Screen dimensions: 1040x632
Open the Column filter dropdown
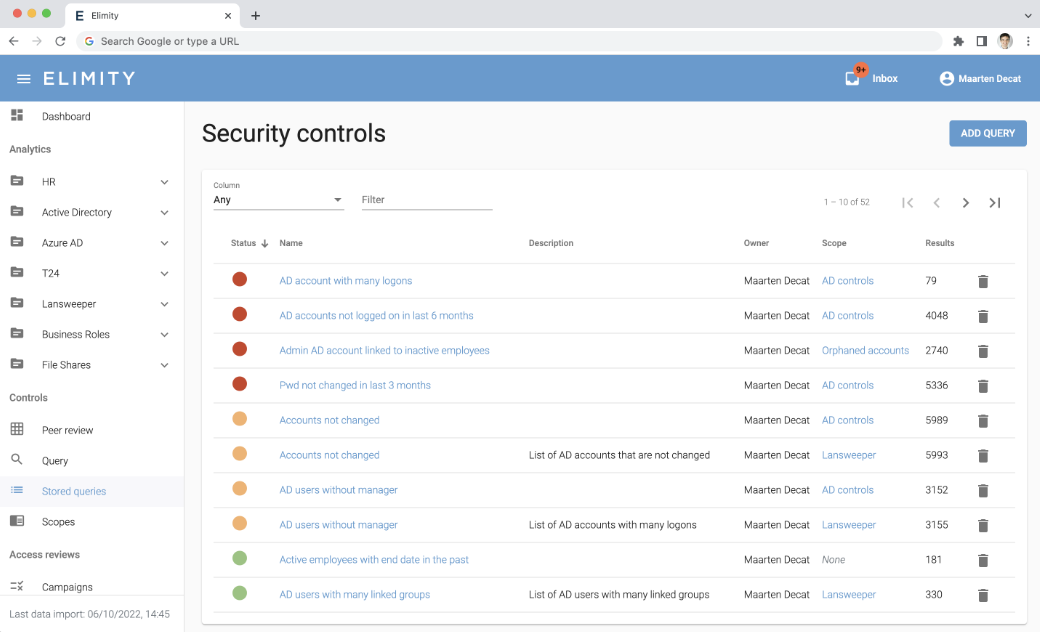click(279, 200)
